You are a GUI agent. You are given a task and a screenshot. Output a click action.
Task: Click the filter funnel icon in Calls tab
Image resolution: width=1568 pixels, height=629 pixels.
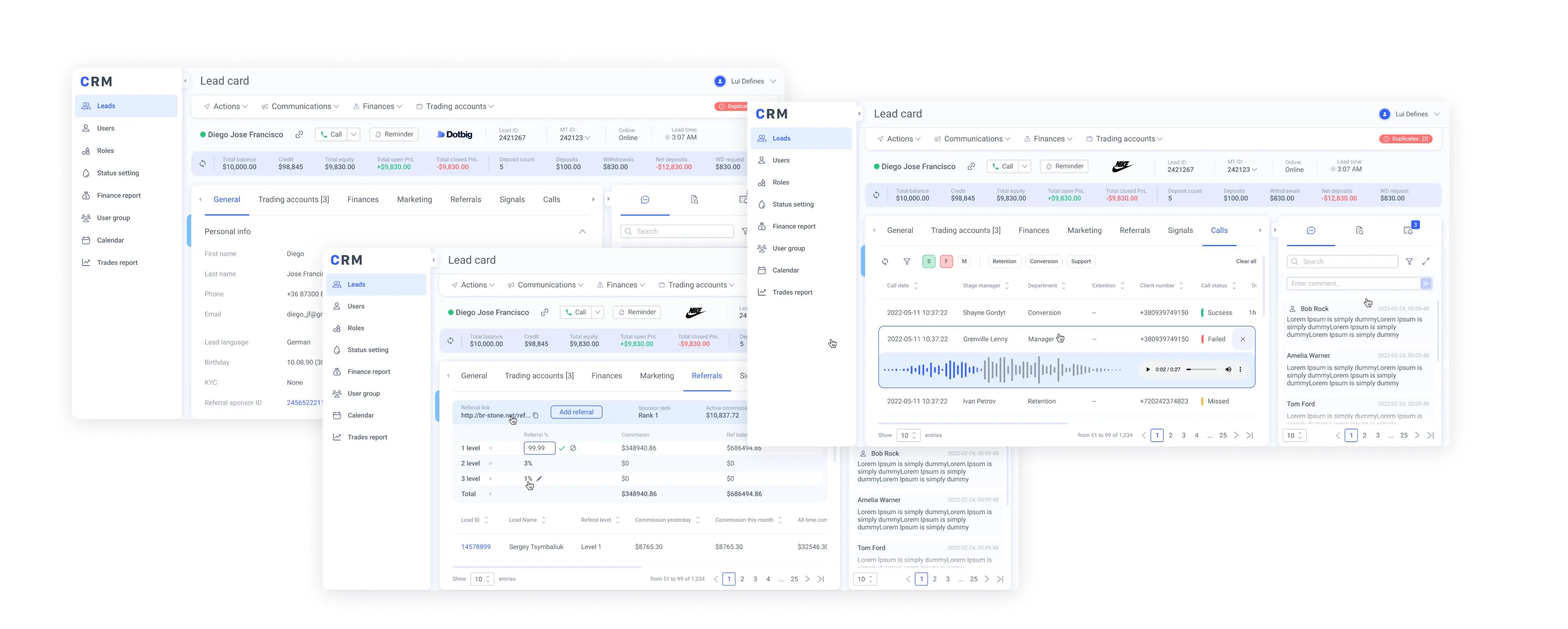pos(907,261)
